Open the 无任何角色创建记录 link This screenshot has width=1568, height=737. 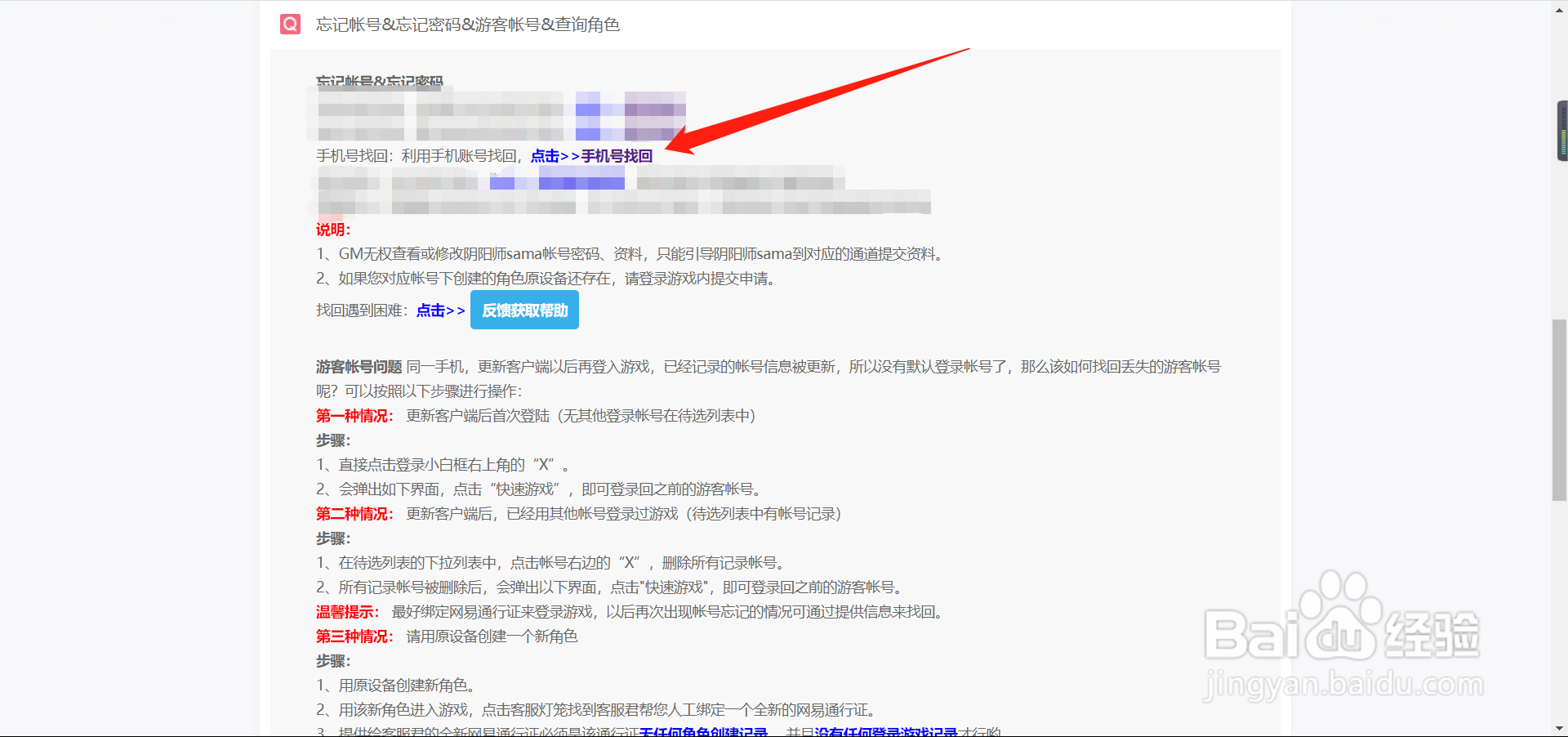(x=706, y=732)
